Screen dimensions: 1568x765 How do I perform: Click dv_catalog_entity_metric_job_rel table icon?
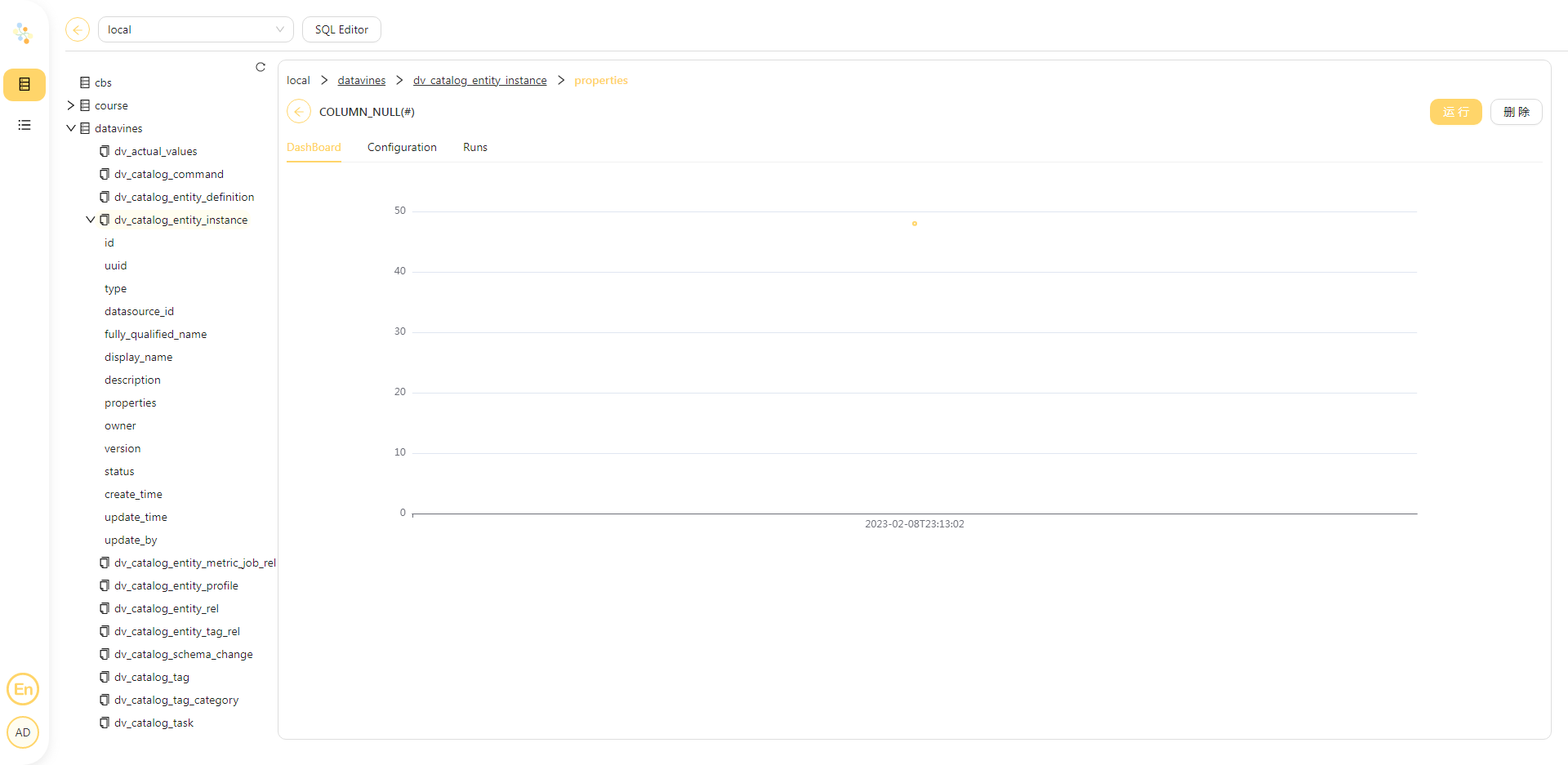105,563
